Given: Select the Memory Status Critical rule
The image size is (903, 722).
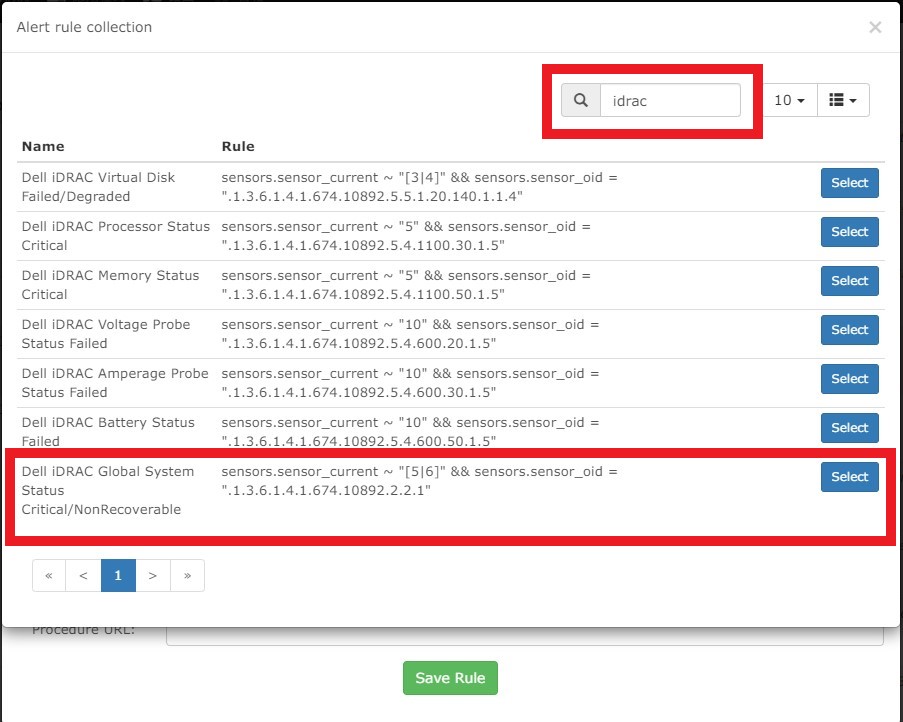Looking at the screenshot, I should point(849,281).
